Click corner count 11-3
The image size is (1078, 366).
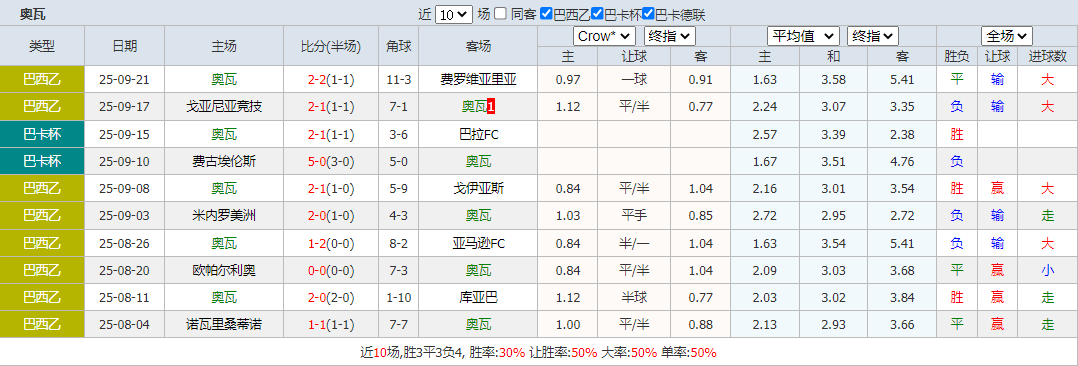click(x=399, y=79)
